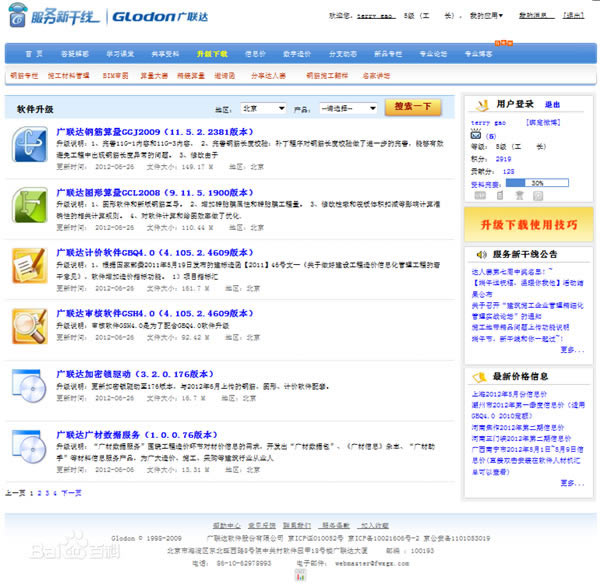Click the terry gao username in header

tap(376, 16)
